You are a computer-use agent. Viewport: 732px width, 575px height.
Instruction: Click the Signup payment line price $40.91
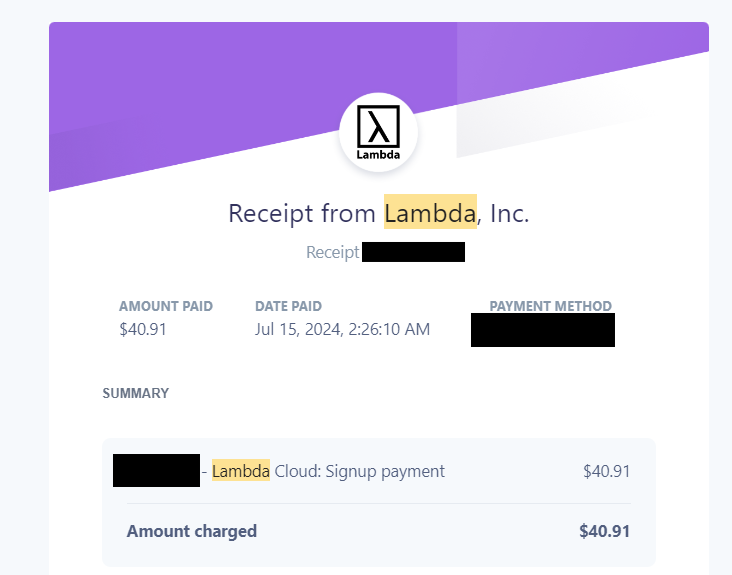click(606, 471)
